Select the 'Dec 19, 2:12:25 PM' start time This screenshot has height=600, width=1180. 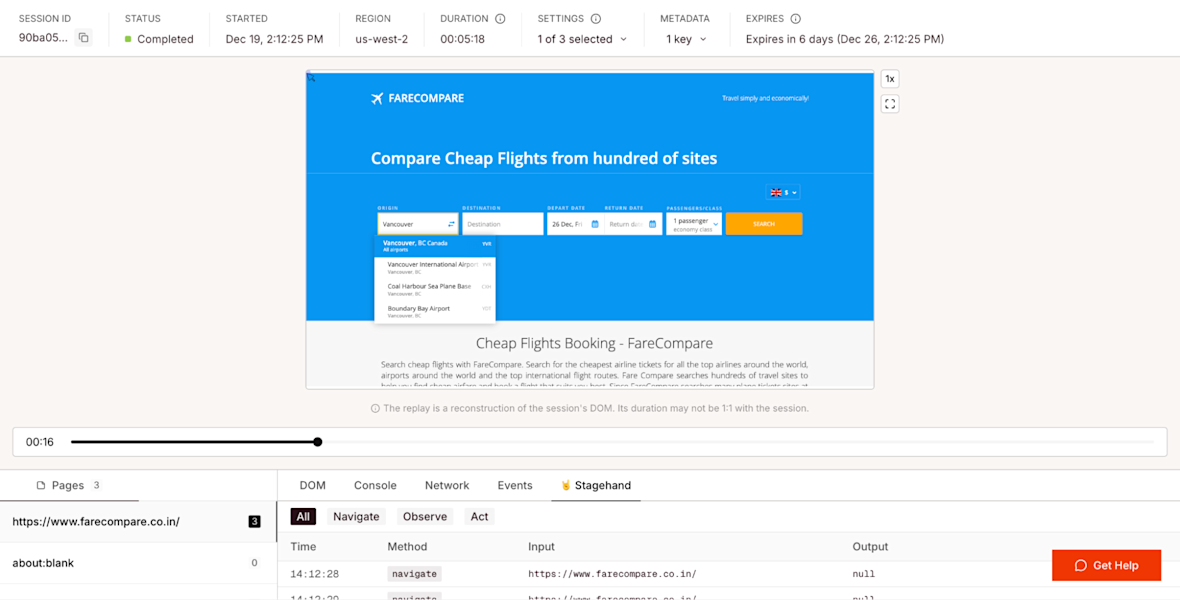(275, 39)
